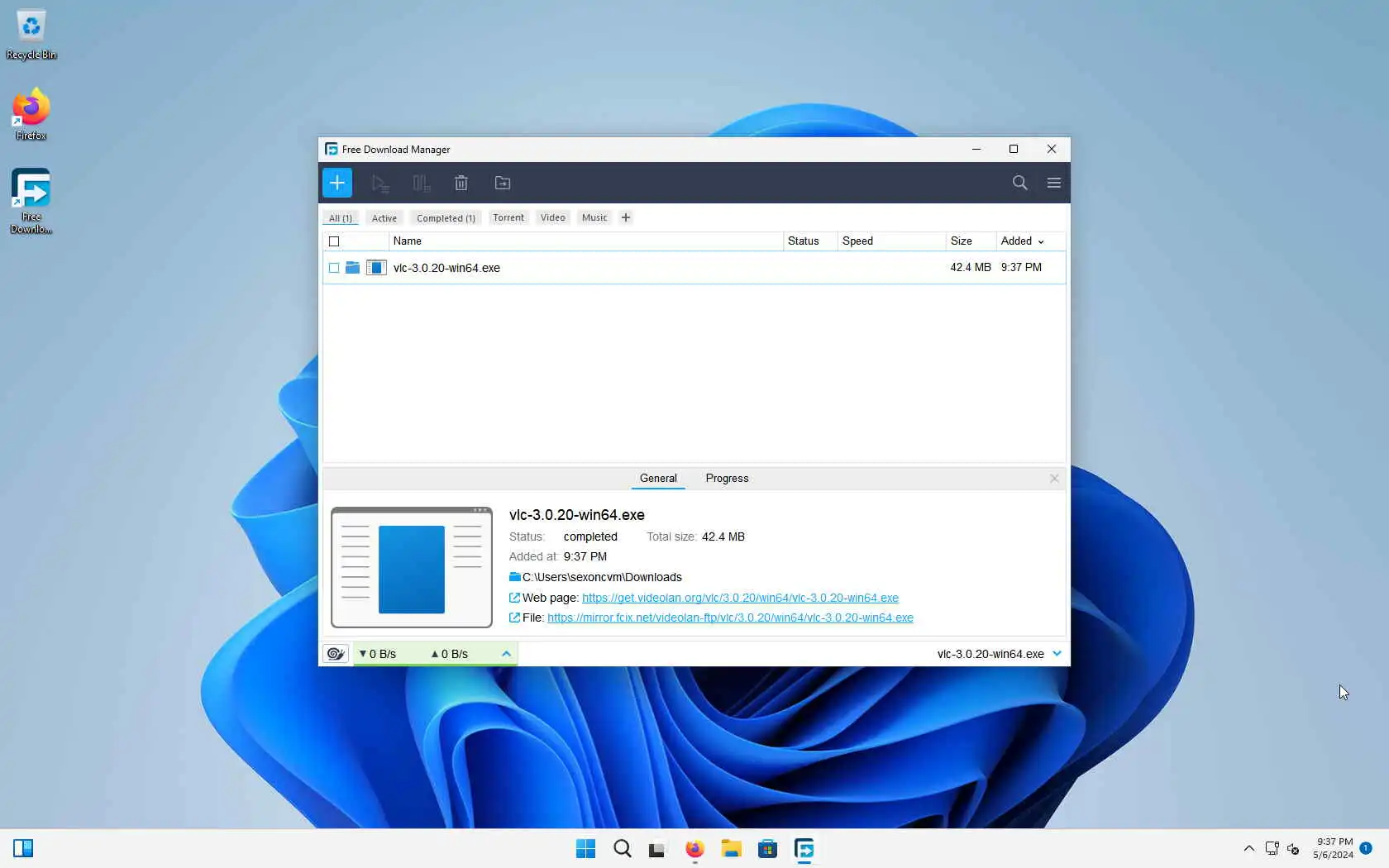Select the All (1) filter tab
Screen dimensions: 1389x868
click(x=341, y=218)
